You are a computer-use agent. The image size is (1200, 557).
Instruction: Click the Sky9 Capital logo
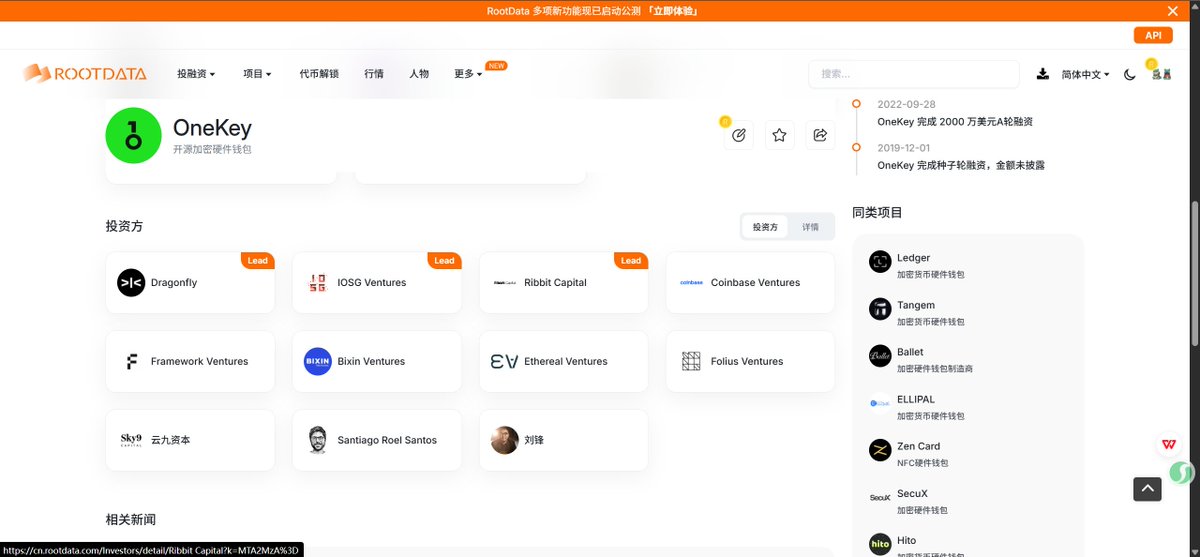click(131, 440)
